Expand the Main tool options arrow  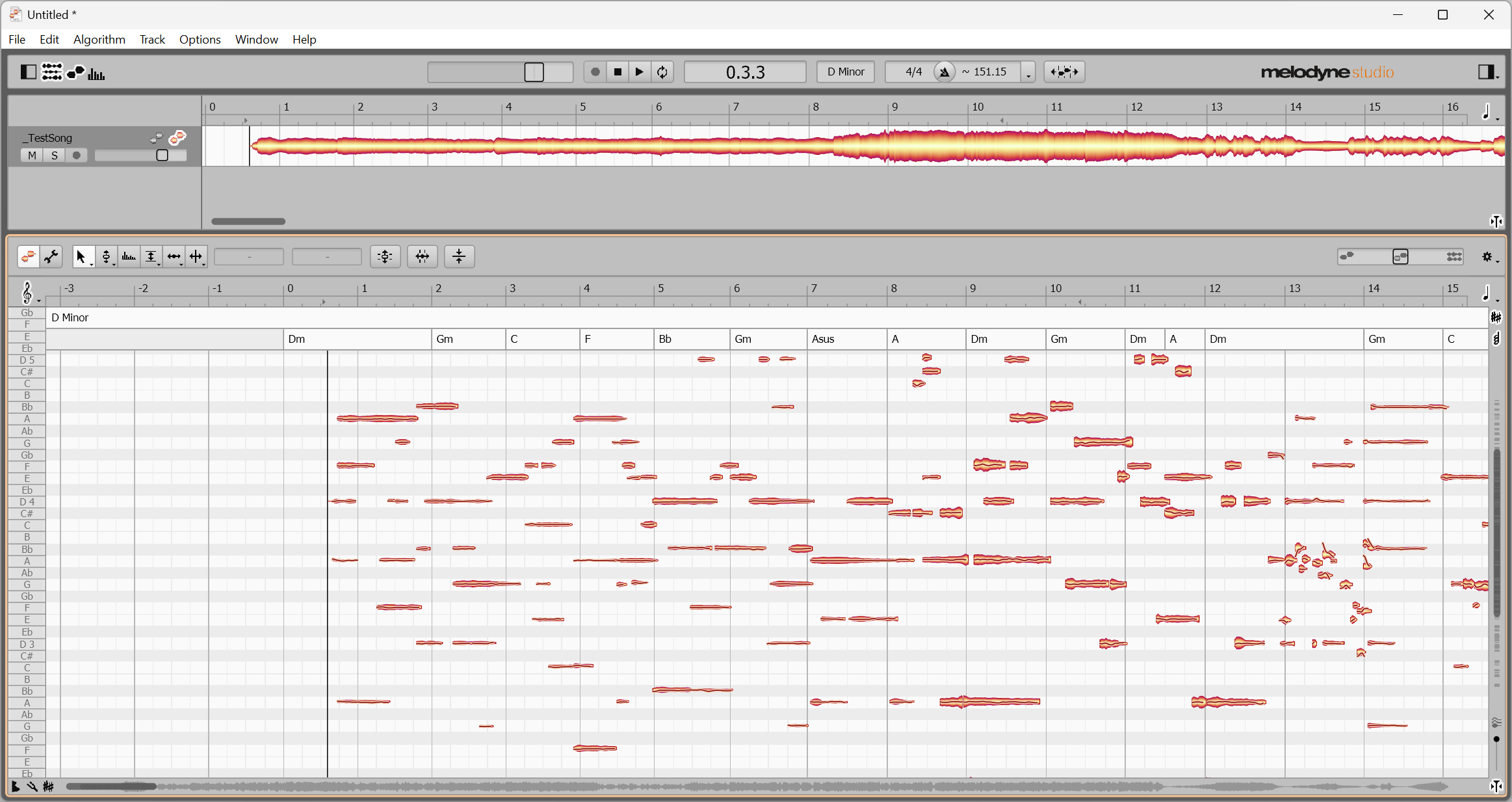tap(92, 263)
